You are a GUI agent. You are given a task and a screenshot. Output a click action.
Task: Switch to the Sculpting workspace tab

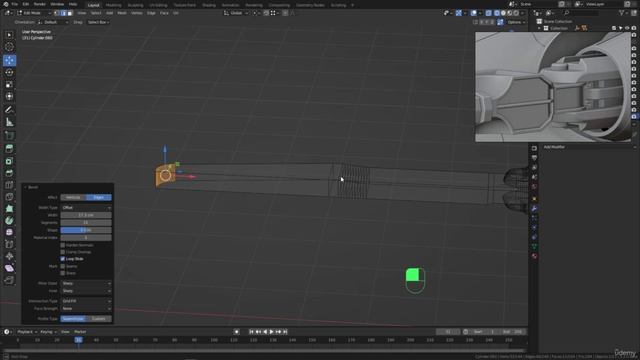(x=136, y=5)
